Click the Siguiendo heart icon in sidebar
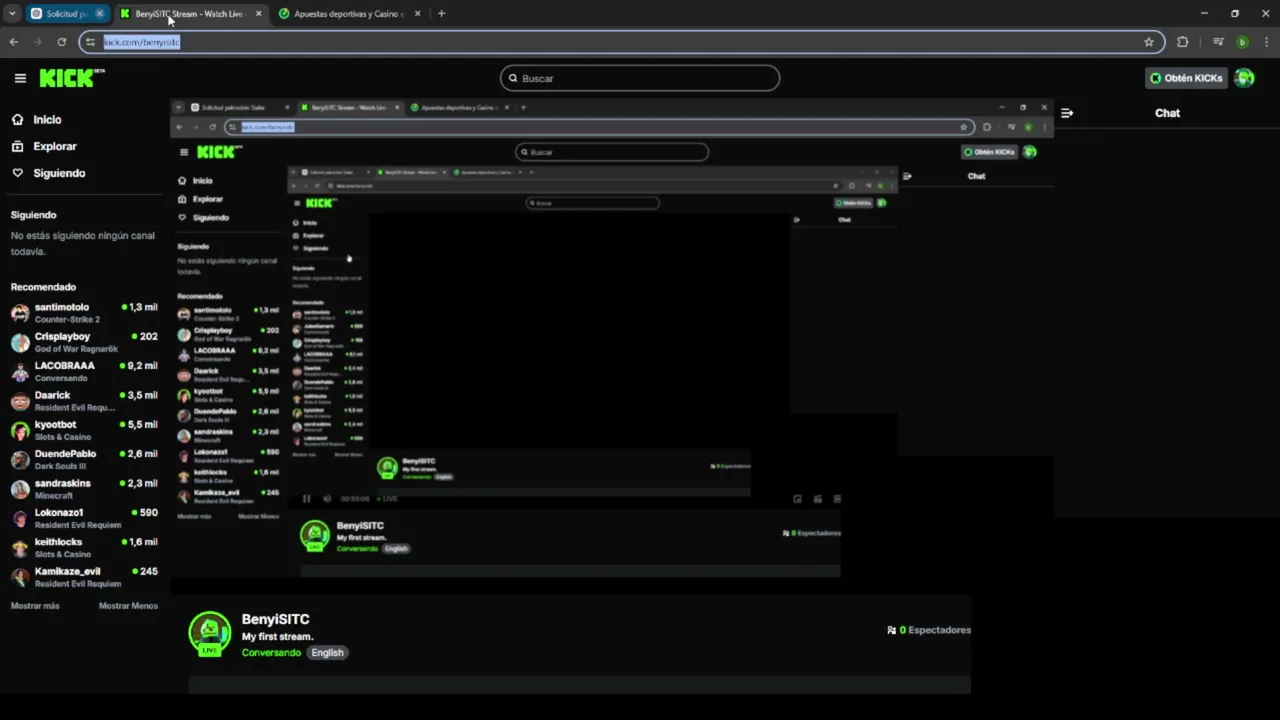Screen dimensions: 1280x720 pyautogui.click(x=18, y=173)
